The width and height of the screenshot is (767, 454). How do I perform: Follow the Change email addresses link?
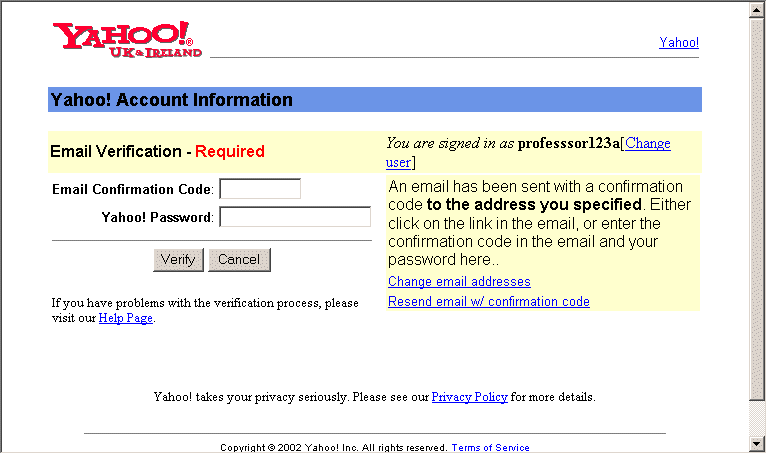[x=459, y=282]
